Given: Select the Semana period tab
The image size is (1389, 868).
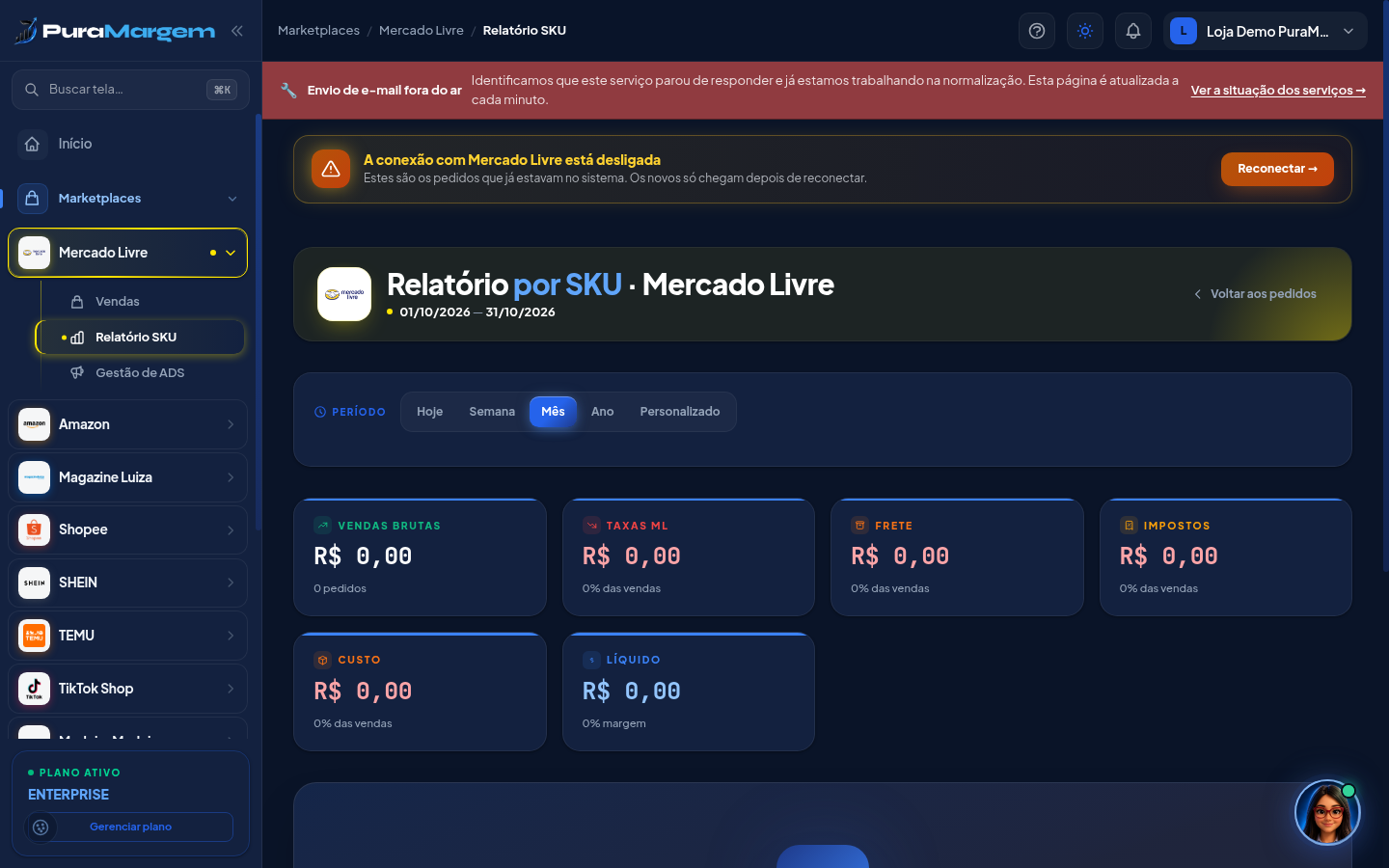Looking at the screenshot, I should (x=492, y=412).
